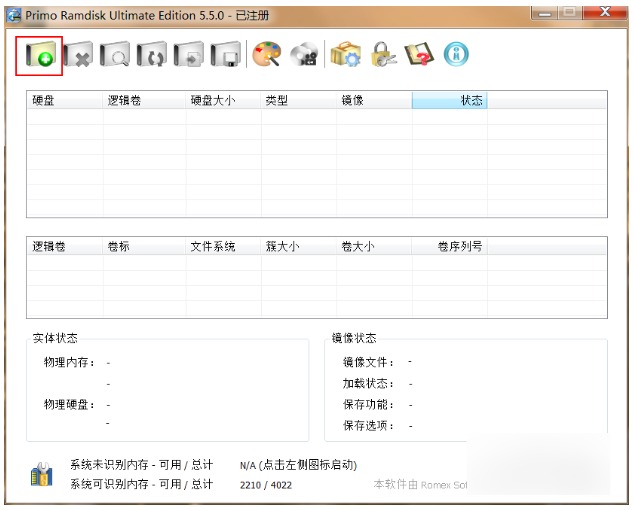Delete the selected RAM disk
Viewport: 634px width, 510px height.
[78, 54]
